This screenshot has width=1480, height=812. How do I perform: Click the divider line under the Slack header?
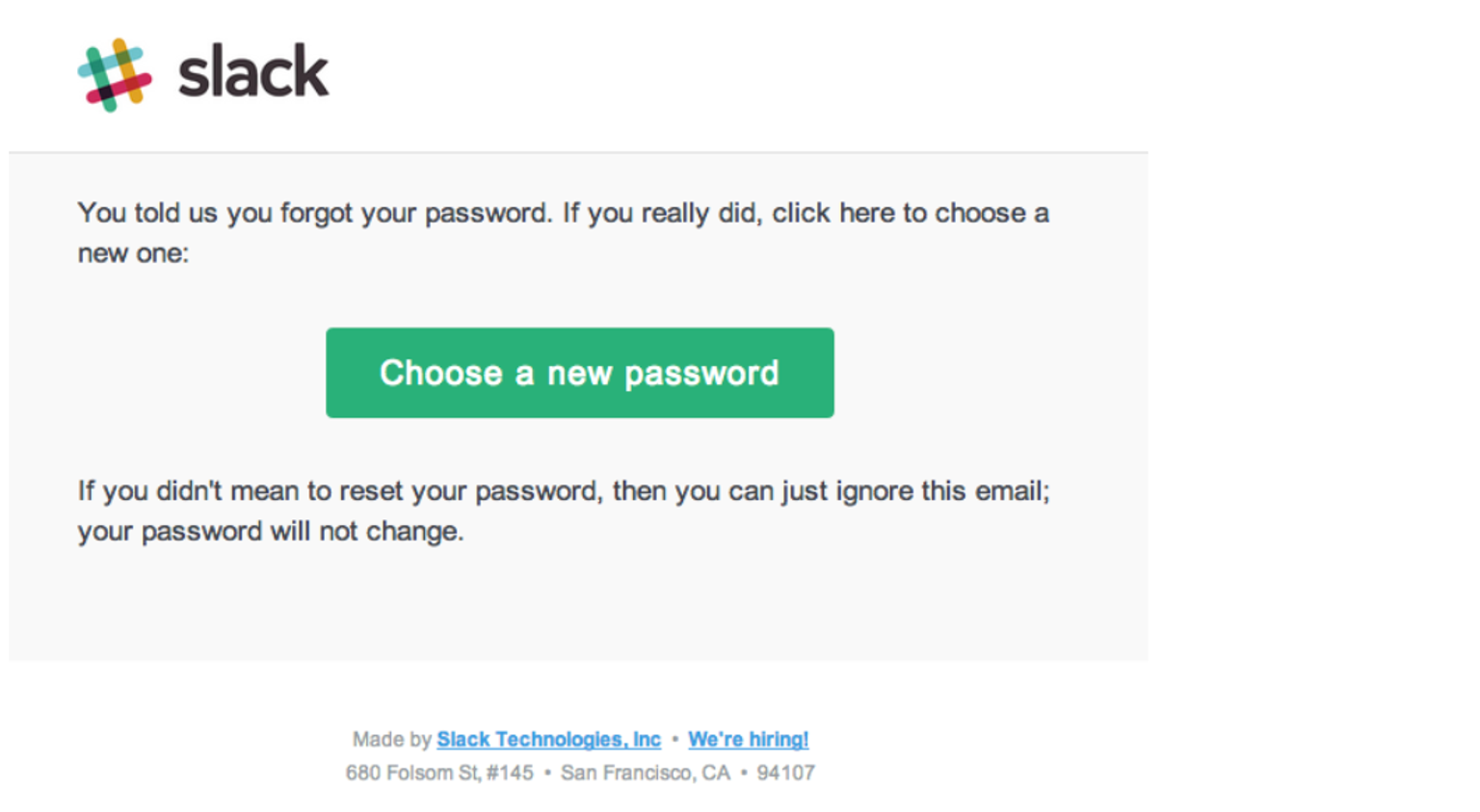(x=578, y=152)
